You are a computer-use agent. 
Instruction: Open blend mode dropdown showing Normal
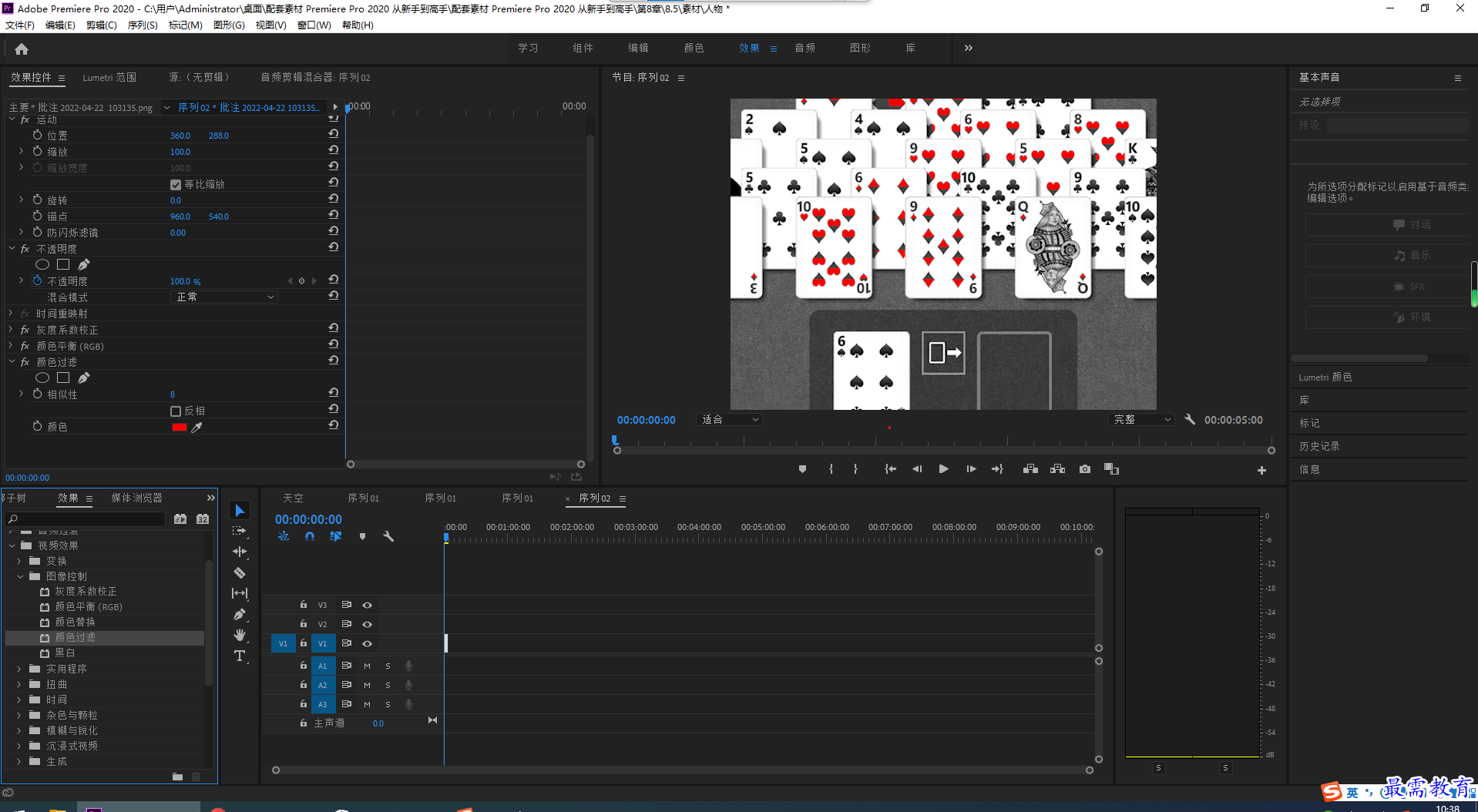pyautogui.click(x=223, y=297)
